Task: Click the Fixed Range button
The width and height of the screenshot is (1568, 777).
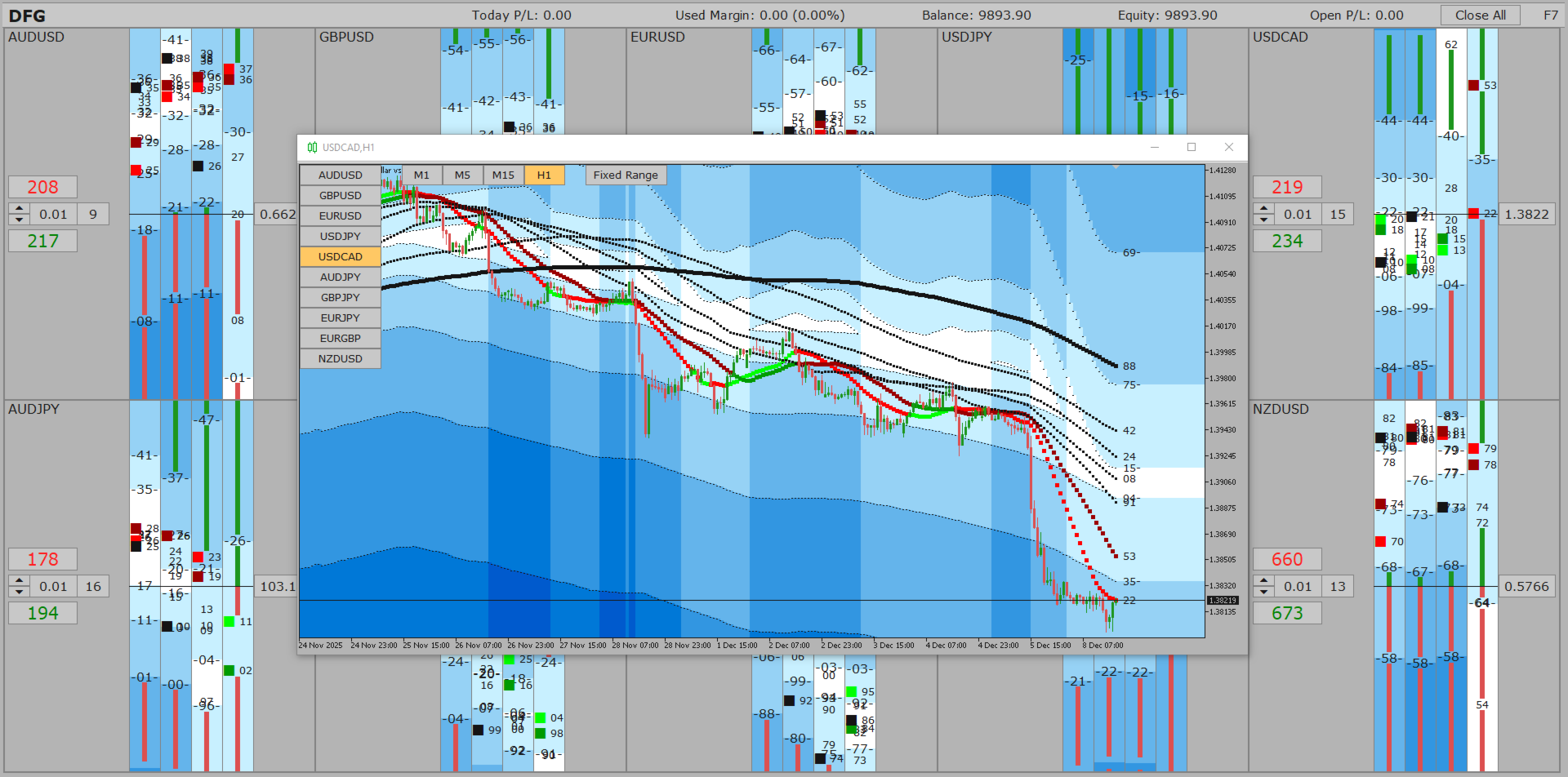Action: pos(626,175)
